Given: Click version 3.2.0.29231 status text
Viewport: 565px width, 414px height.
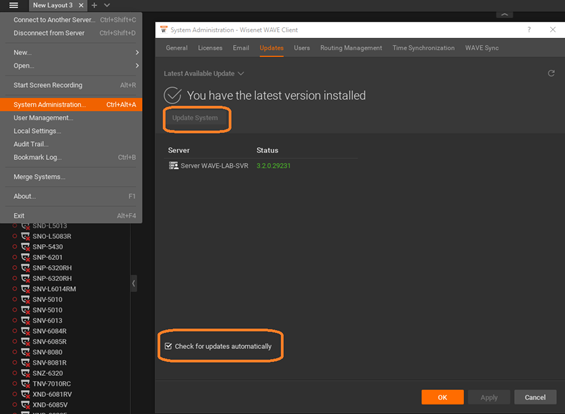Looking at the screenshot, I should point(273,166).
